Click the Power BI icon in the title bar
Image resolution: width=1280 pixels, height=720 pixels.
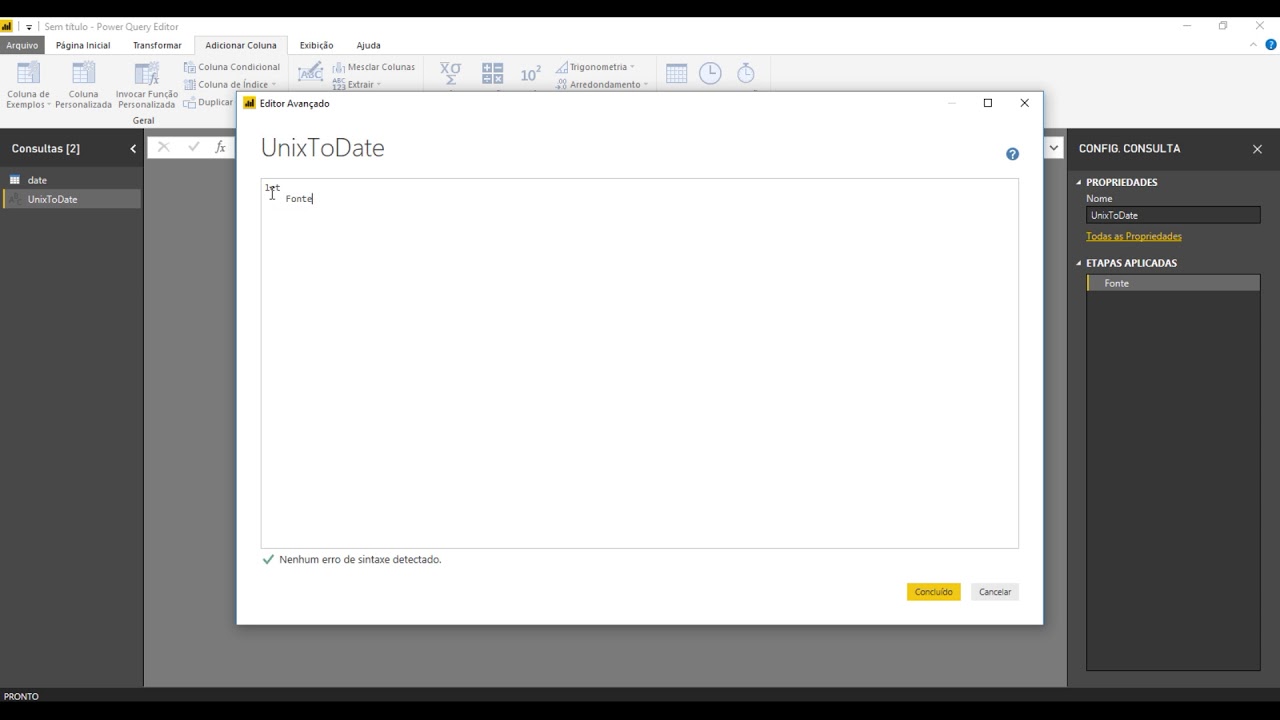tap(7, 27)
